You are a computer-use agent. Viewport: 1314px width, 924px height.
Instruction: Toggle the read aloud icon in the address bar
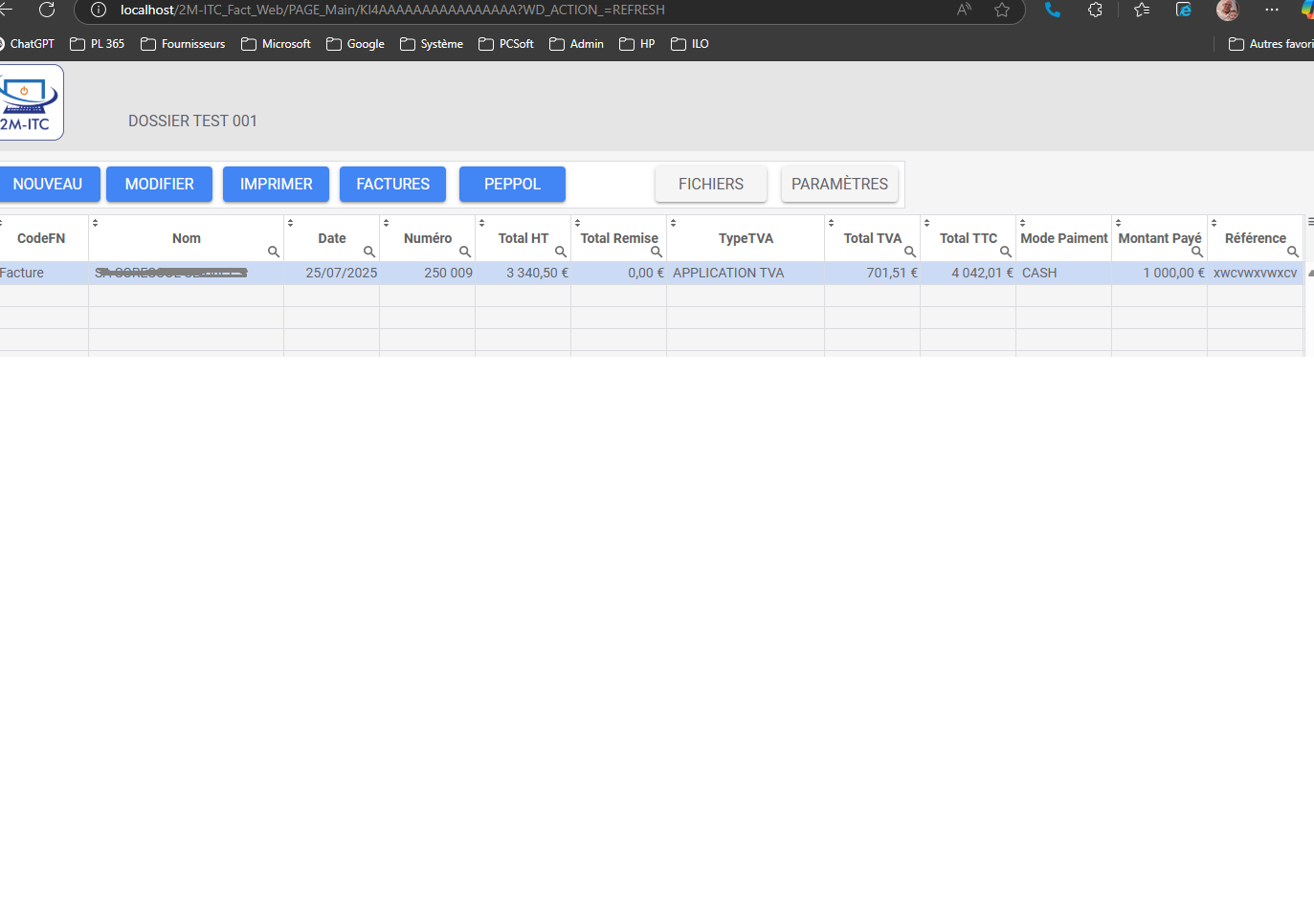coord(964,10)
